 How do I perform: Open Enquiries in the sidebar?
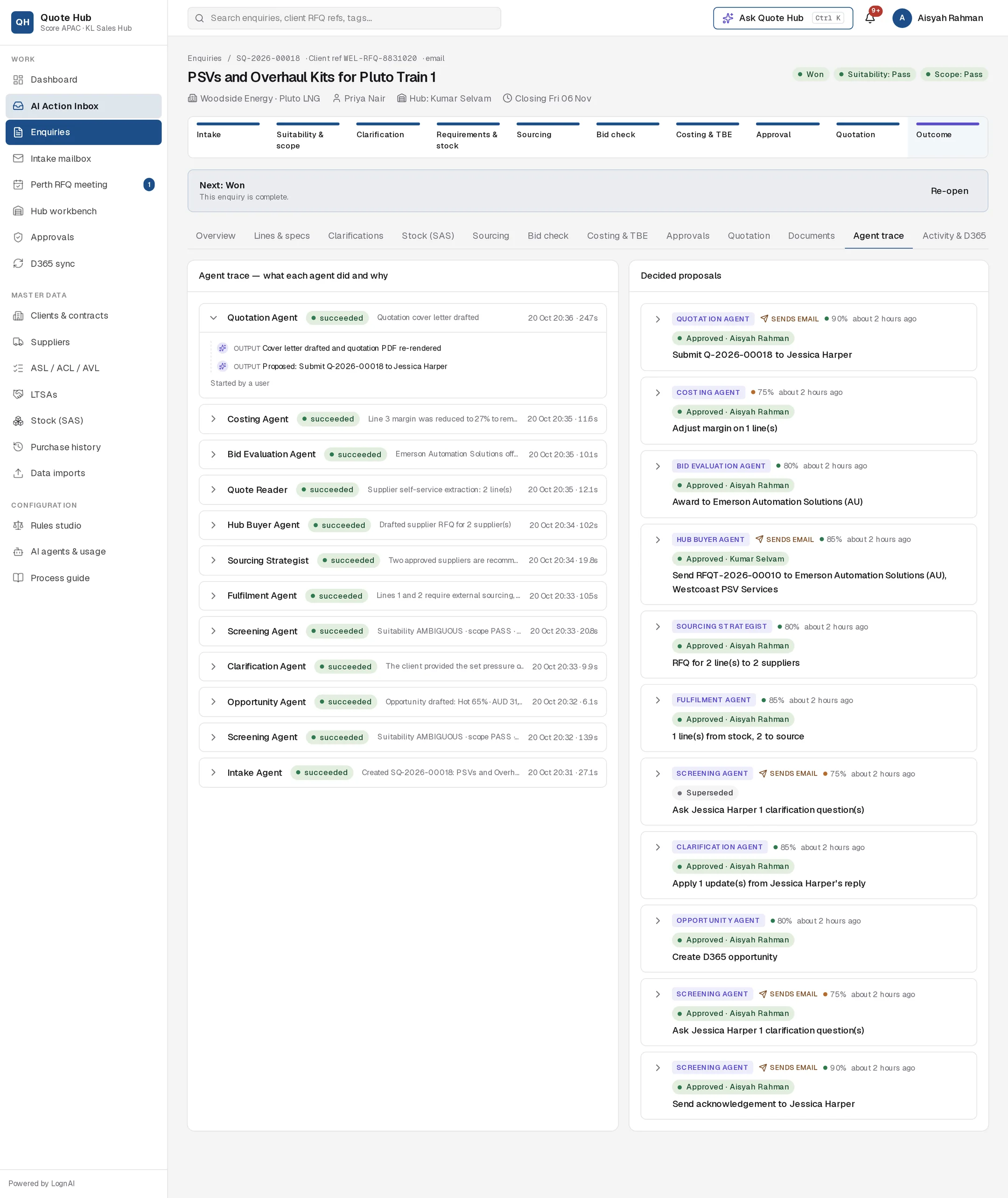tap(84, 132)
